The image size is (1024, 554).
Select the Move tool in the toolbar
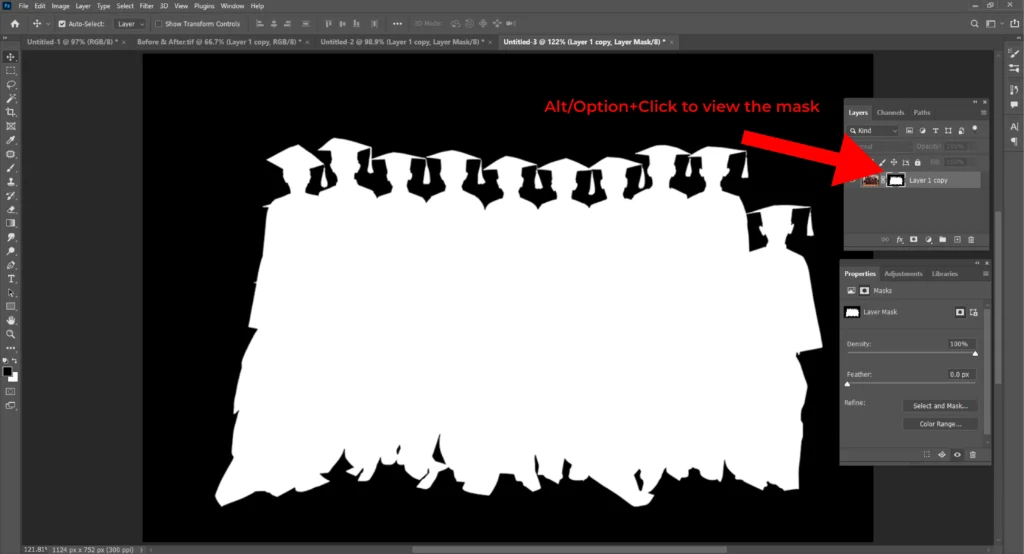[11, 57]
